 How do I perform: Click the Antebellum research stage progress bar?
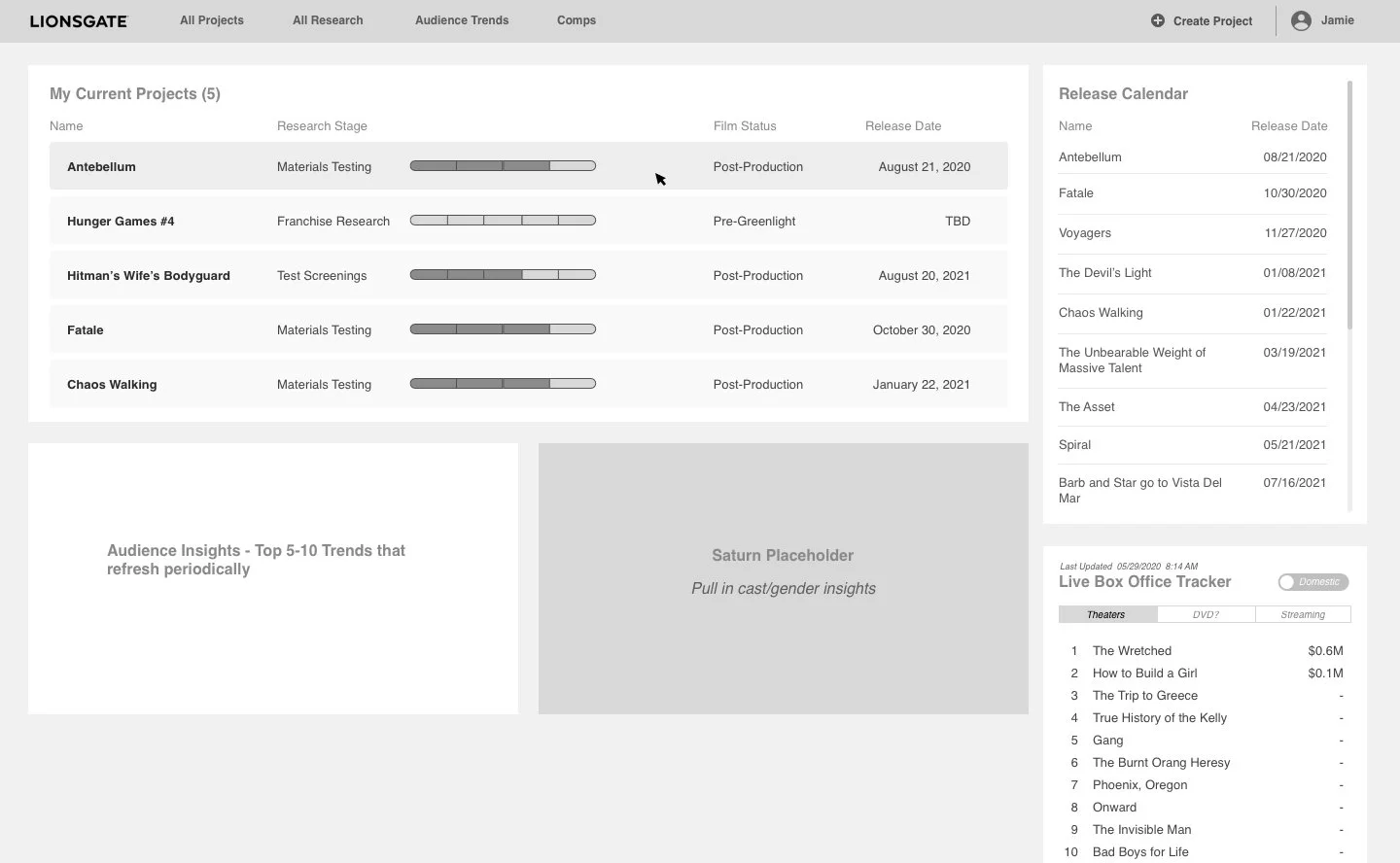pos(503,166)
